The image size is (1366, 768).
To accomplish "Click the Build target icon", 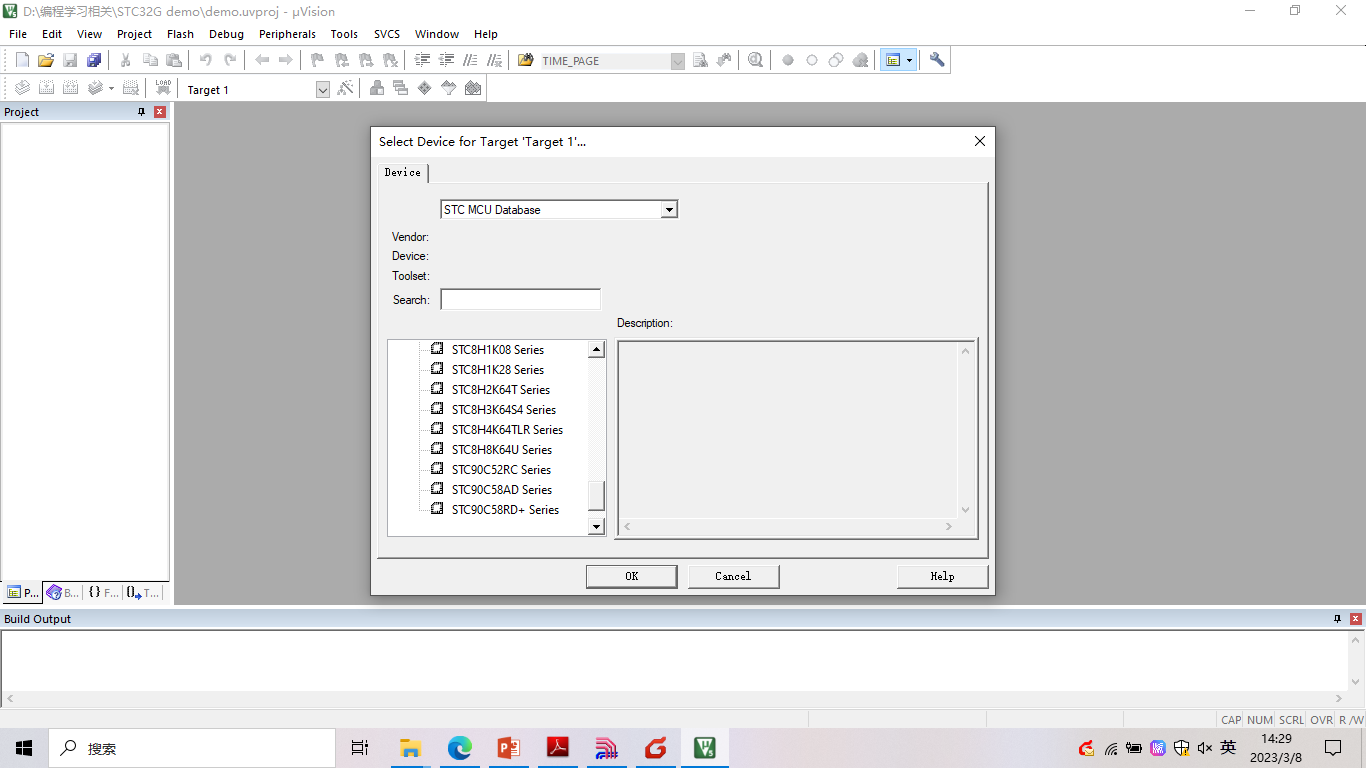I will pos(46,88).
